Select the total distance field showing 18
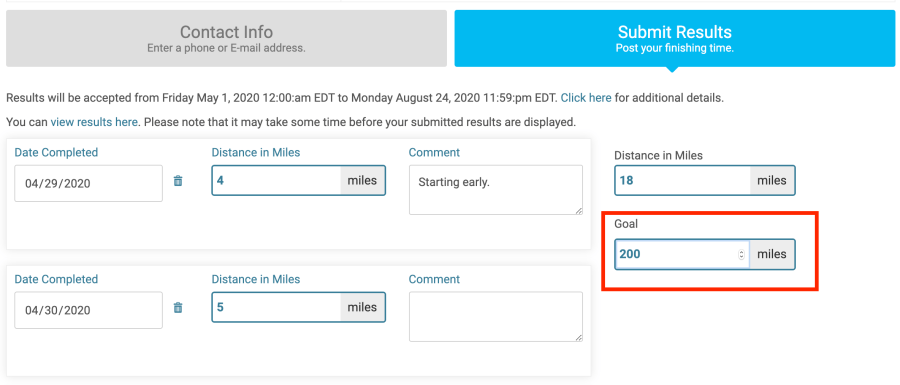This screenshot has height=385, width=900. coord(682,181)
